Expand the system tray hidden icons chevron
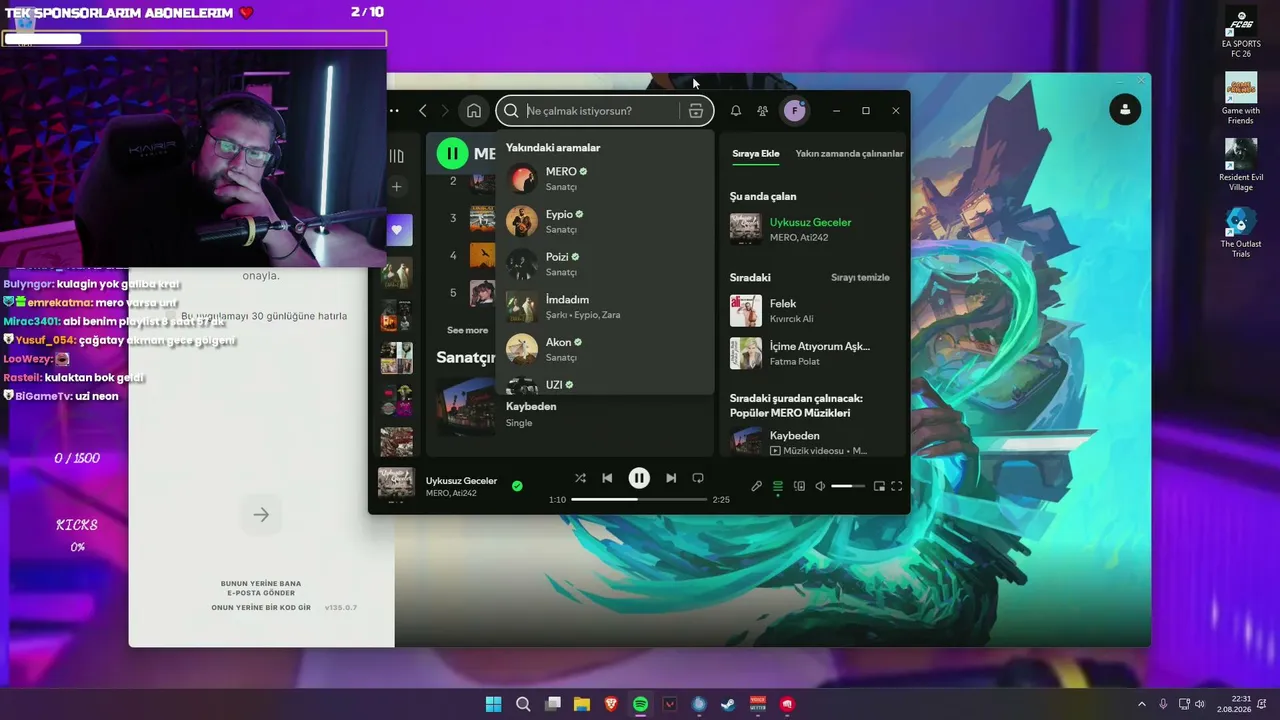Viewport: 1280px width, 720px height. click(x=1142, y=704)
